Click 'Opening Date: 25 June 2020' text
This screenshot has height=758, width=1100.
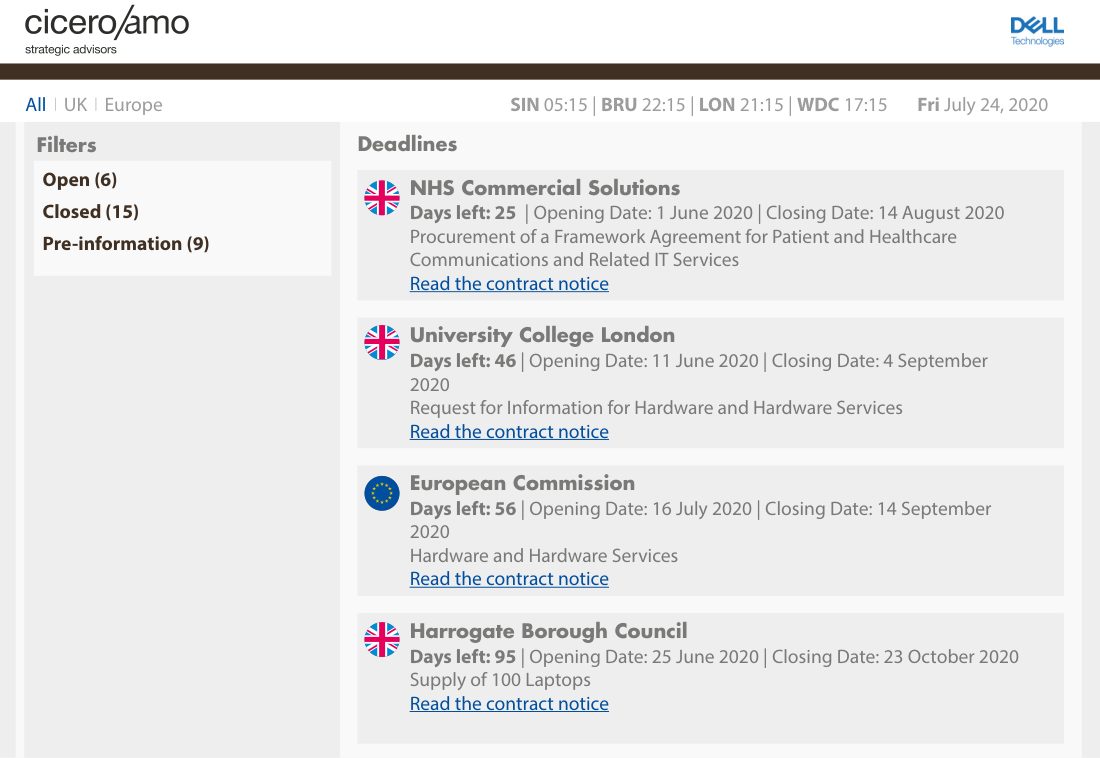(644, 657)
